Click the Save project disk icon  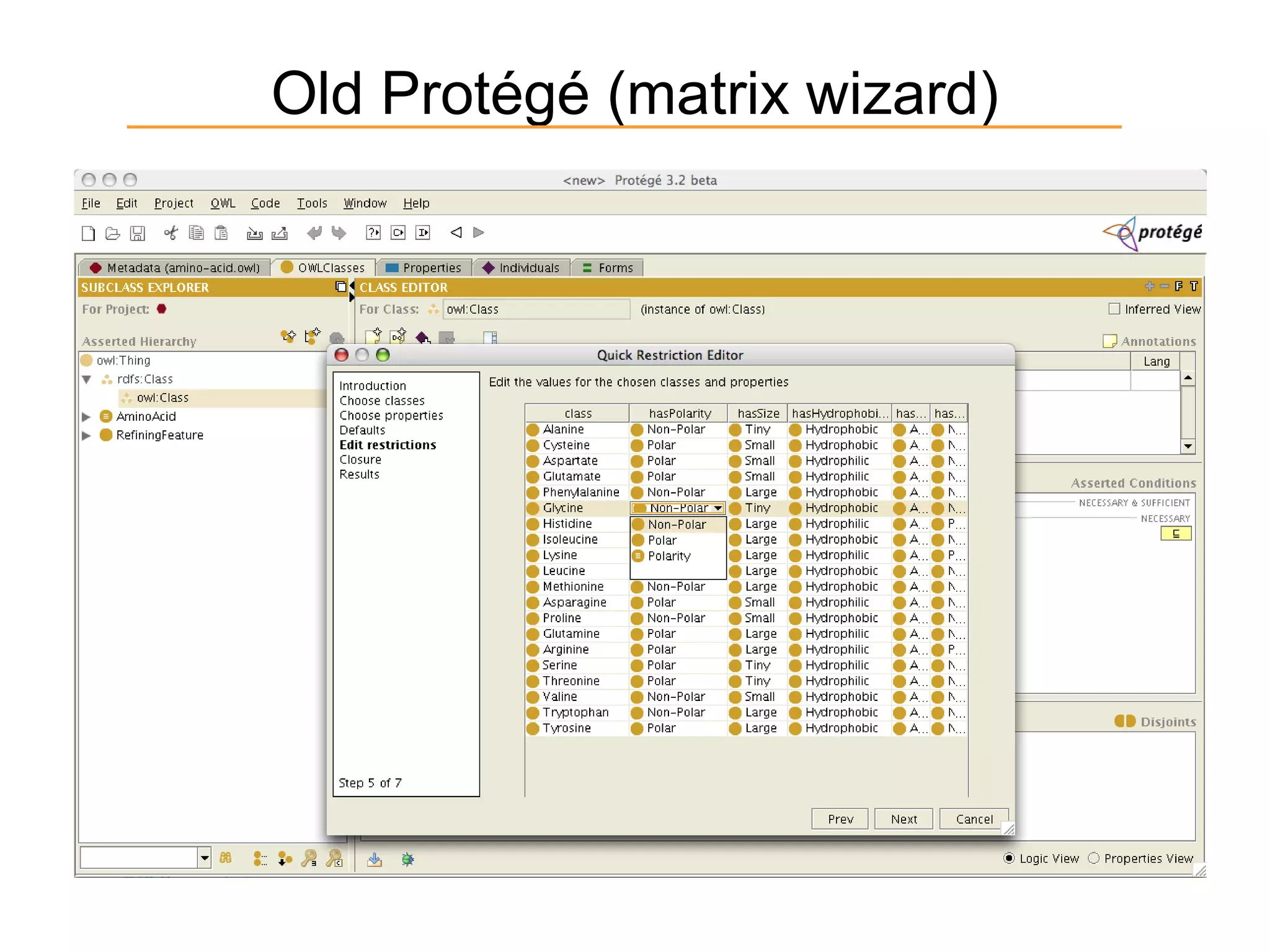click(137, 233)
